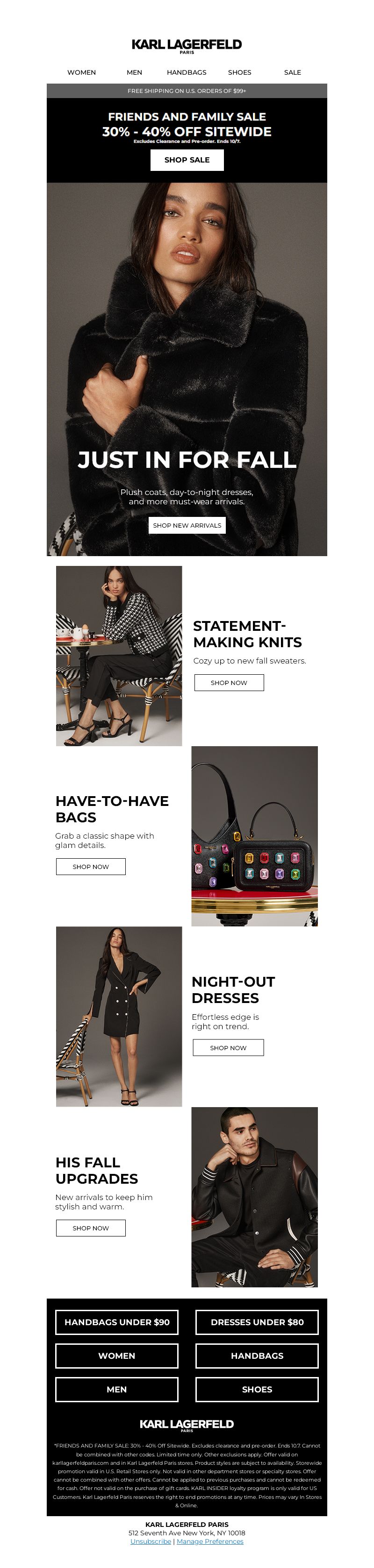Click SHOP NOW under Night-Out Dresses

229,1047
